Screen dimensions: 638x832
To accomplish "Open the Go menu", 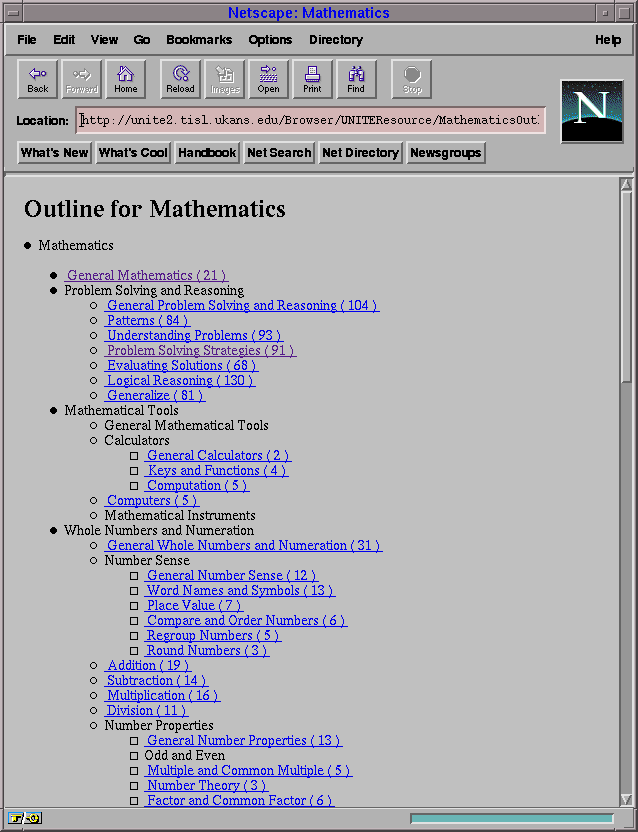I will point(142,40).
